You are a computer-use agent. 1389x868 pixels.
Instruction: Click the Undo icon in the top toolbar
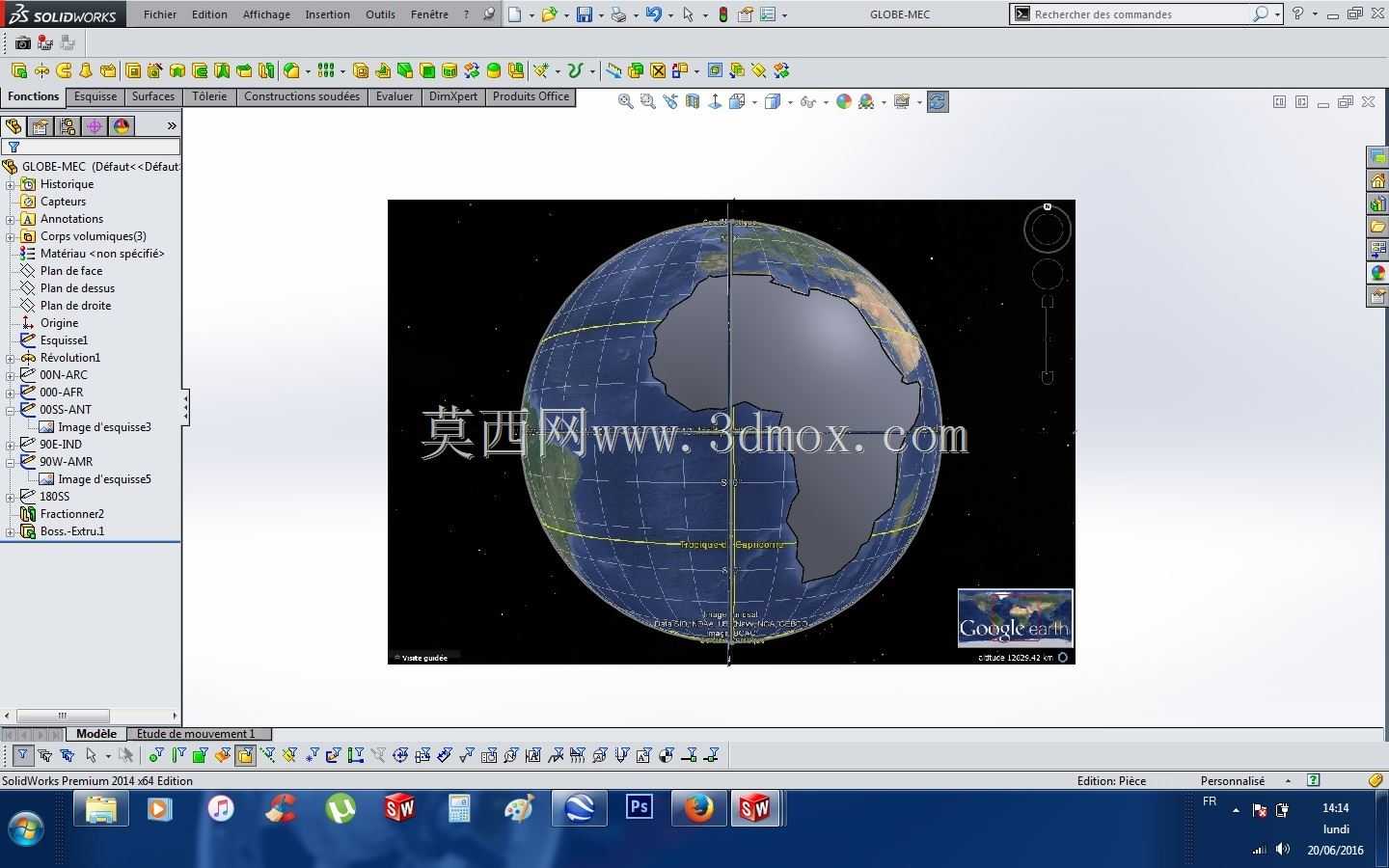654,14
